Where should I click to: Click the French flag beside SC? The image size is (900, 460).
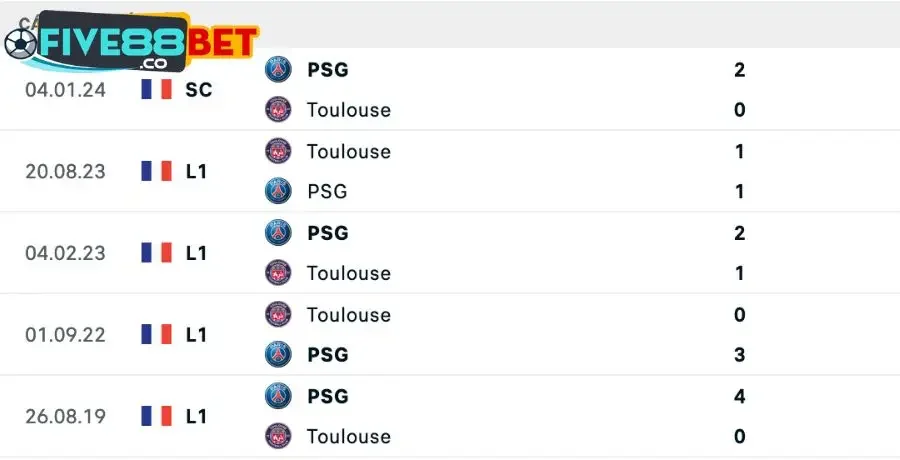click(x=157, y=90)
